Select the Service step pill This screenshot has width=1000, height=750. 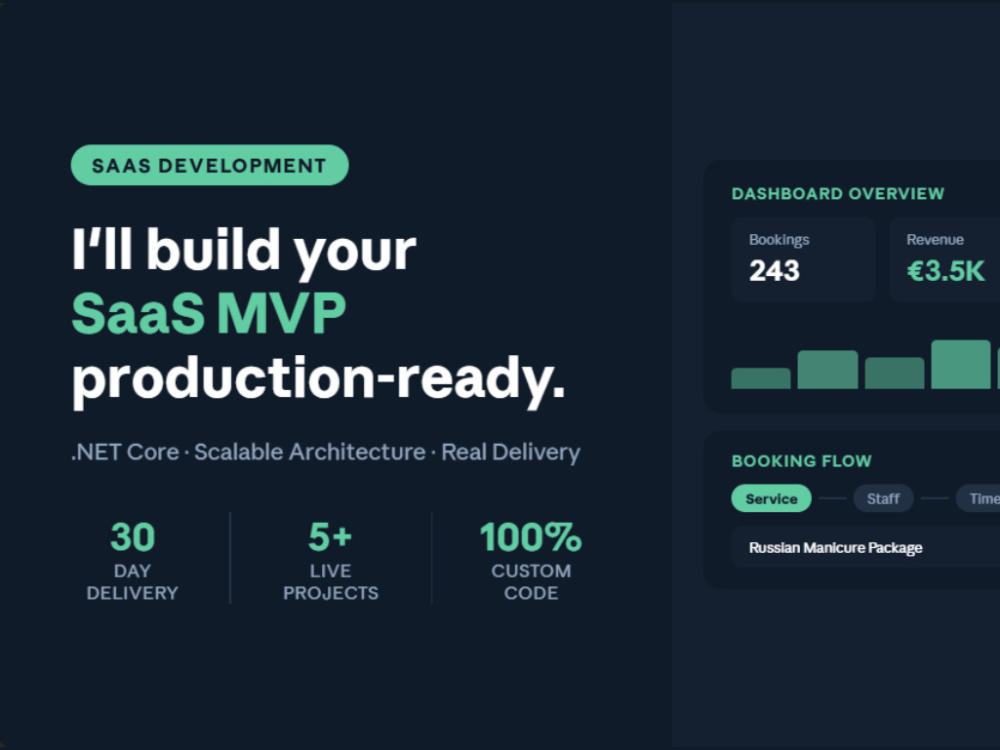click(x=771, y=498)
